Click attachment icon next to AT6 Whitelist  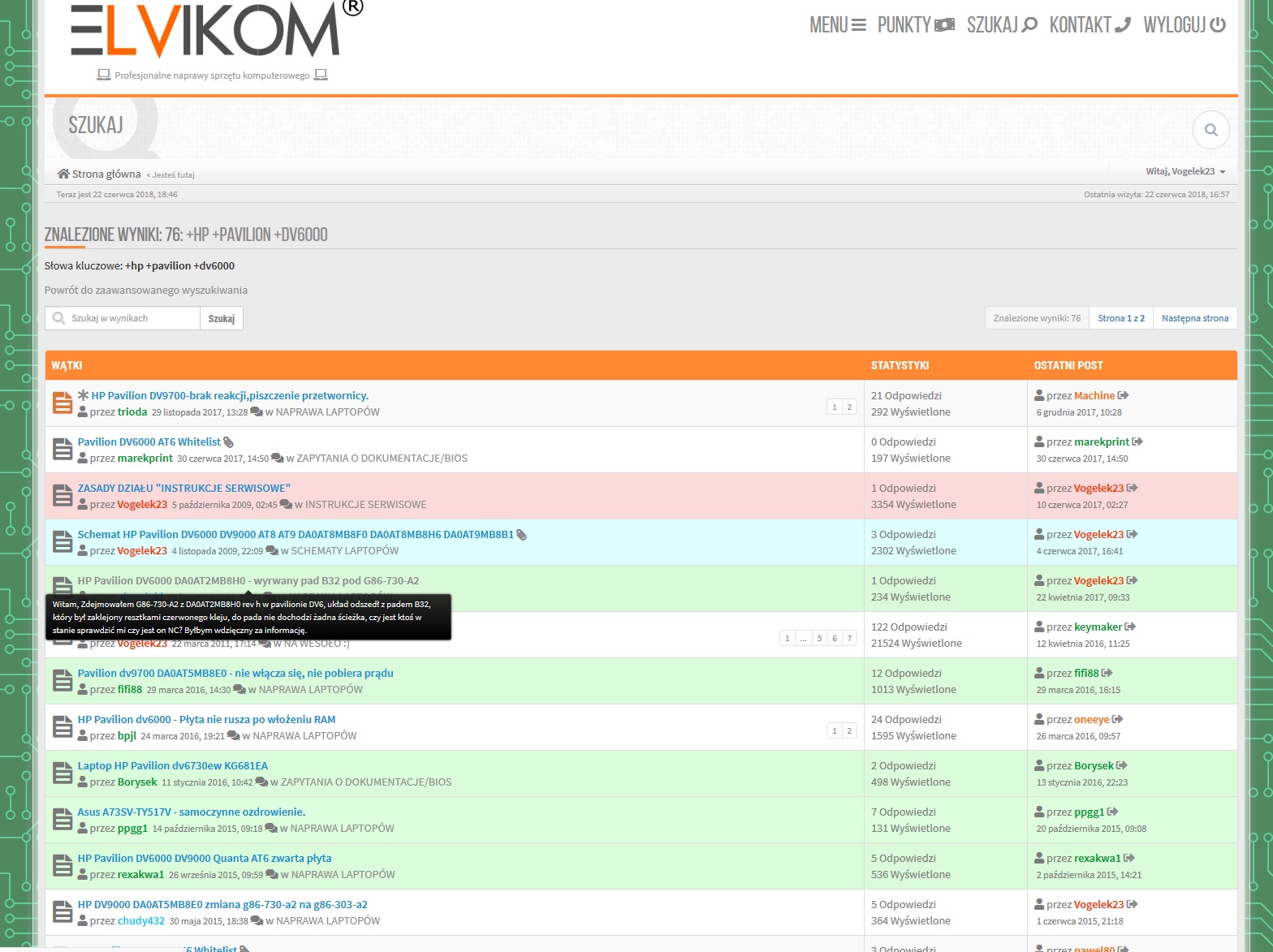[229, 442]
